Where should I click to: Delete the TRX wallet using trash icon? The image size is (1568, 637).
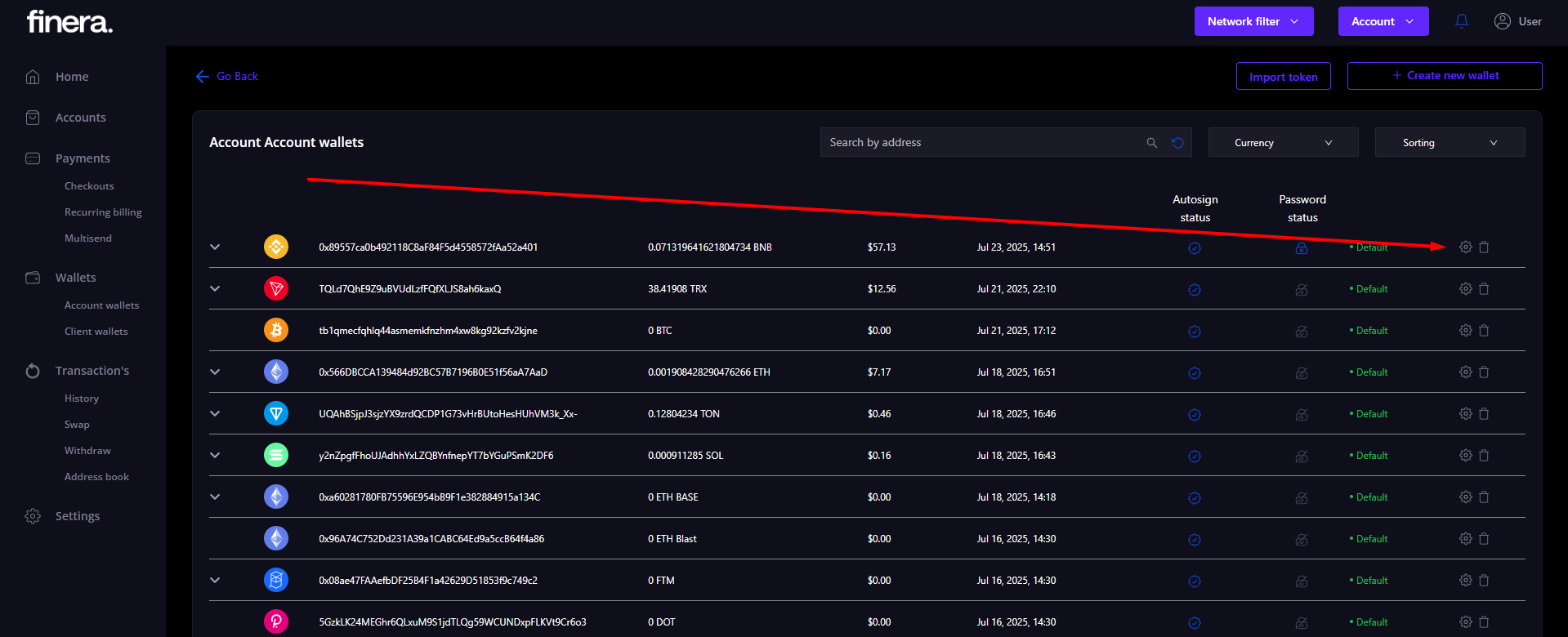[x=1484, y=289]
